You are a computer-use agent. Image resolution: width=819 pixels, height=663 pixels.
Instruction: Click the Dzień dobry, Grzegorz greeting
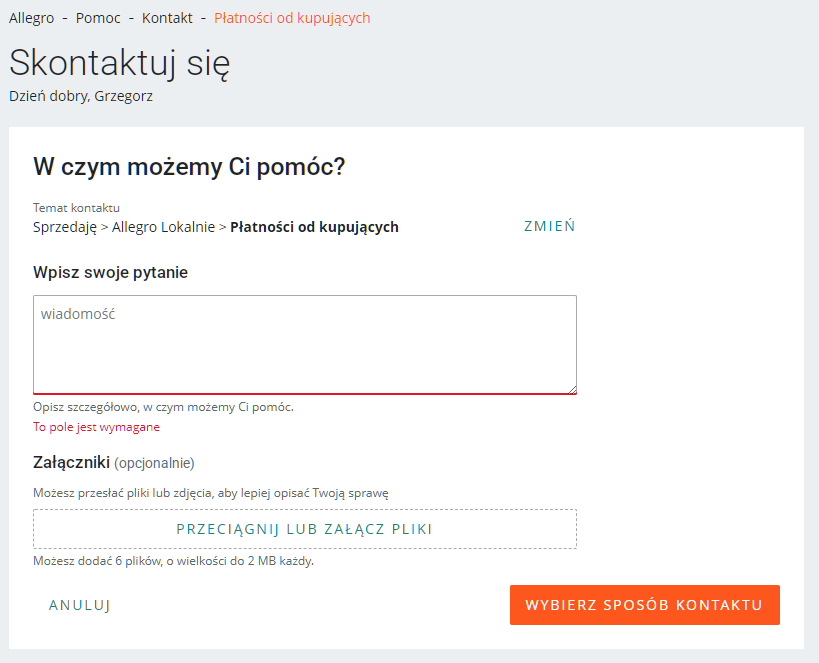tap(81, 96)
